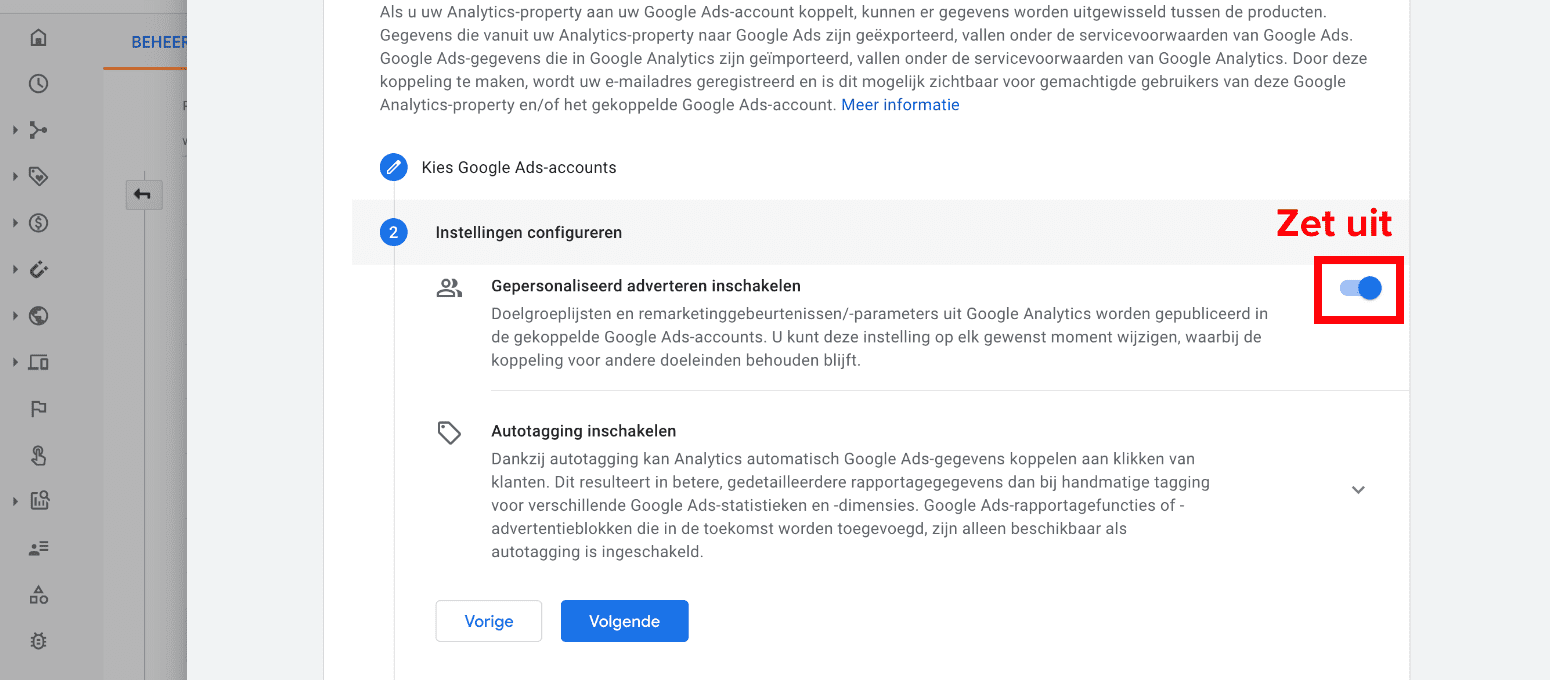Click the Vorige button

[x=489, y=621]
